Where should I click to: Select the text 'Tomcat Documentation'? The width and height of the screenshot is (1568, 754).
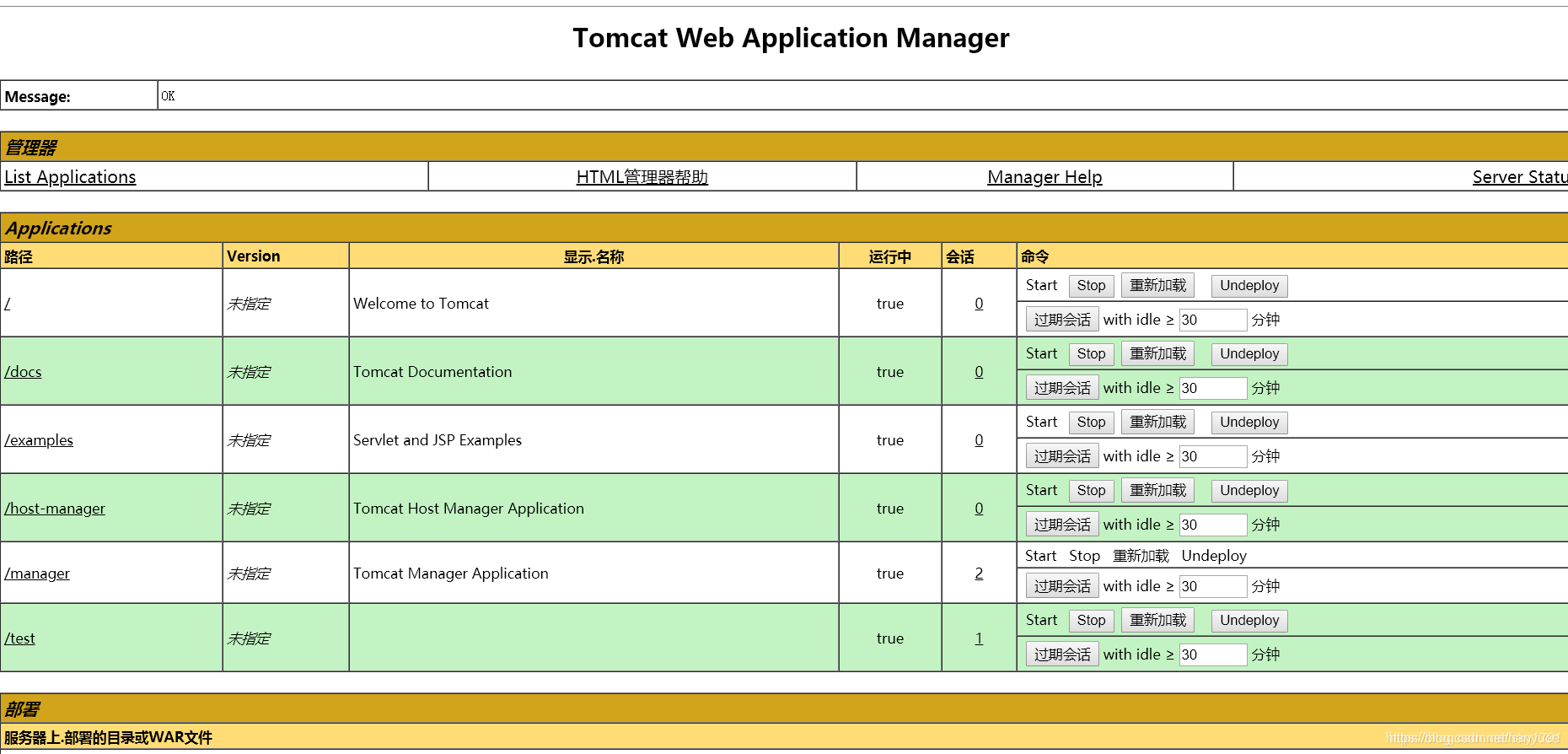point(432,372)
